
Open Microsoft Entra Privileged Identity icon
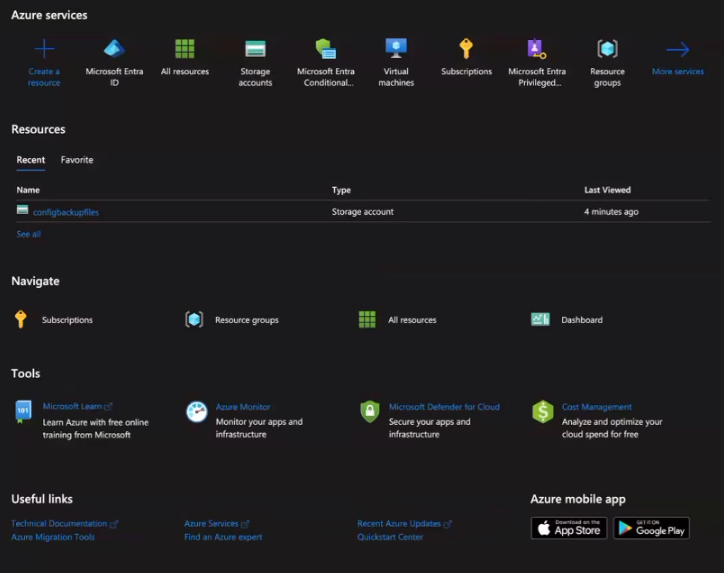click(x=537, y=49)
